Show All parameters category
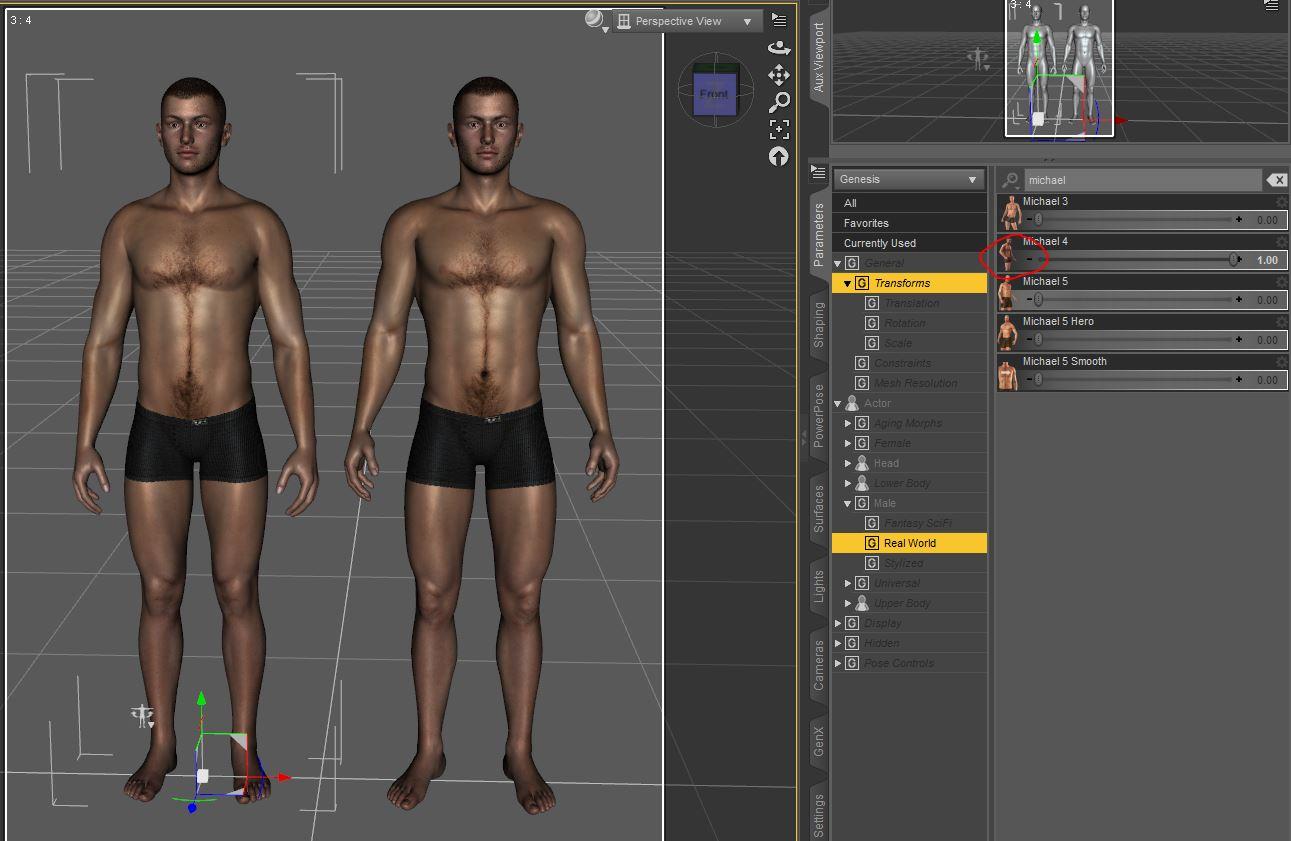1291x841 pixels. pos(909,203)
